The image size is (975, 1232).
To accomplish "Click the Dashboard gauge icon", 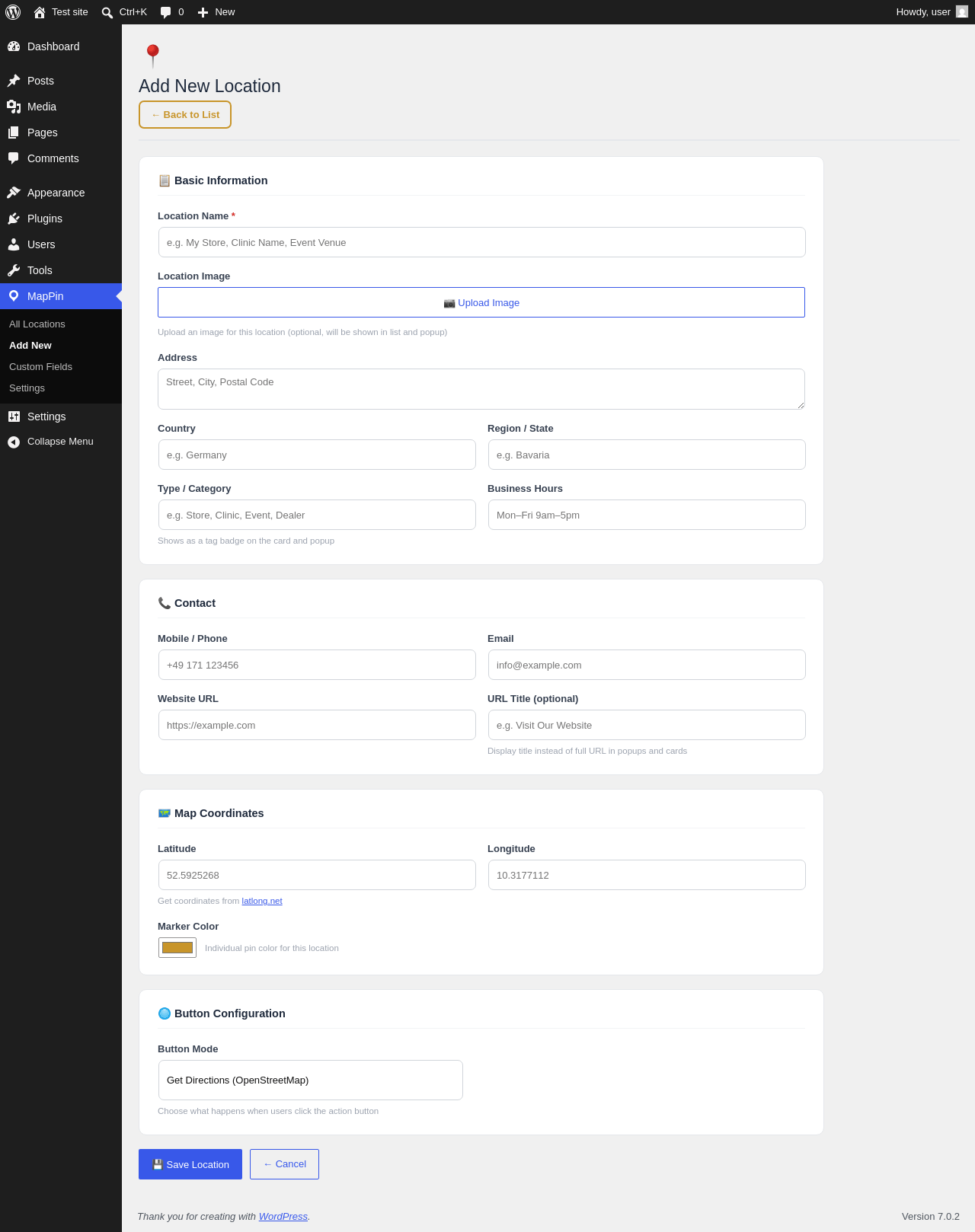I will pyautogui.click(x=14, y=46).
